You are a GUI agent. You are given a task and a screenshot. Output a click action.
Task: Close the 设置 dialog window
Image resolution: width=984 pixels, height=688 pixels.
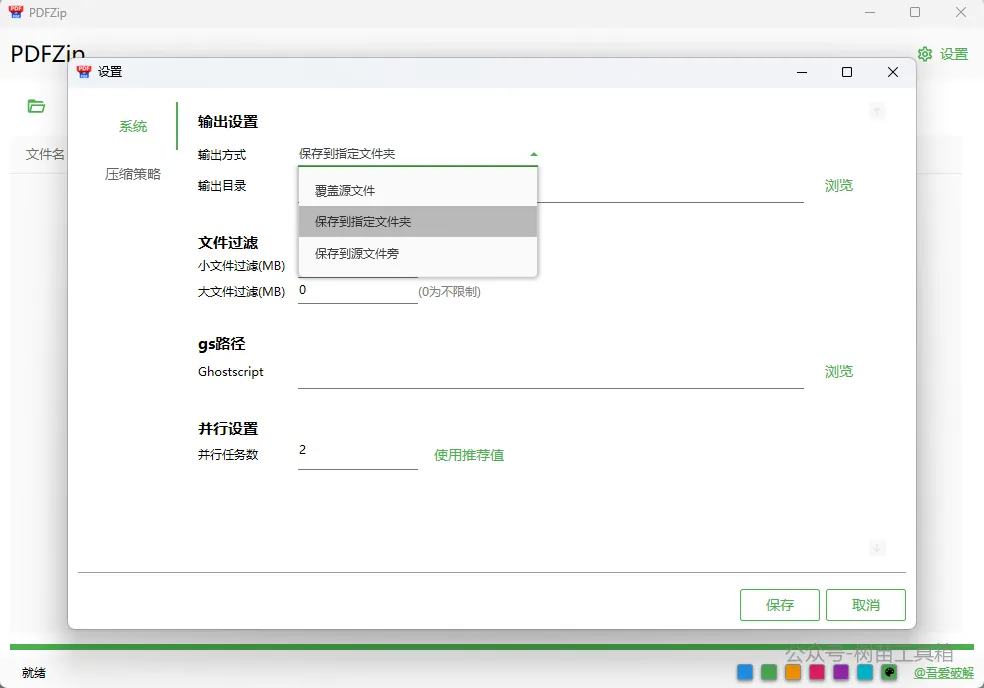(893, 72)
